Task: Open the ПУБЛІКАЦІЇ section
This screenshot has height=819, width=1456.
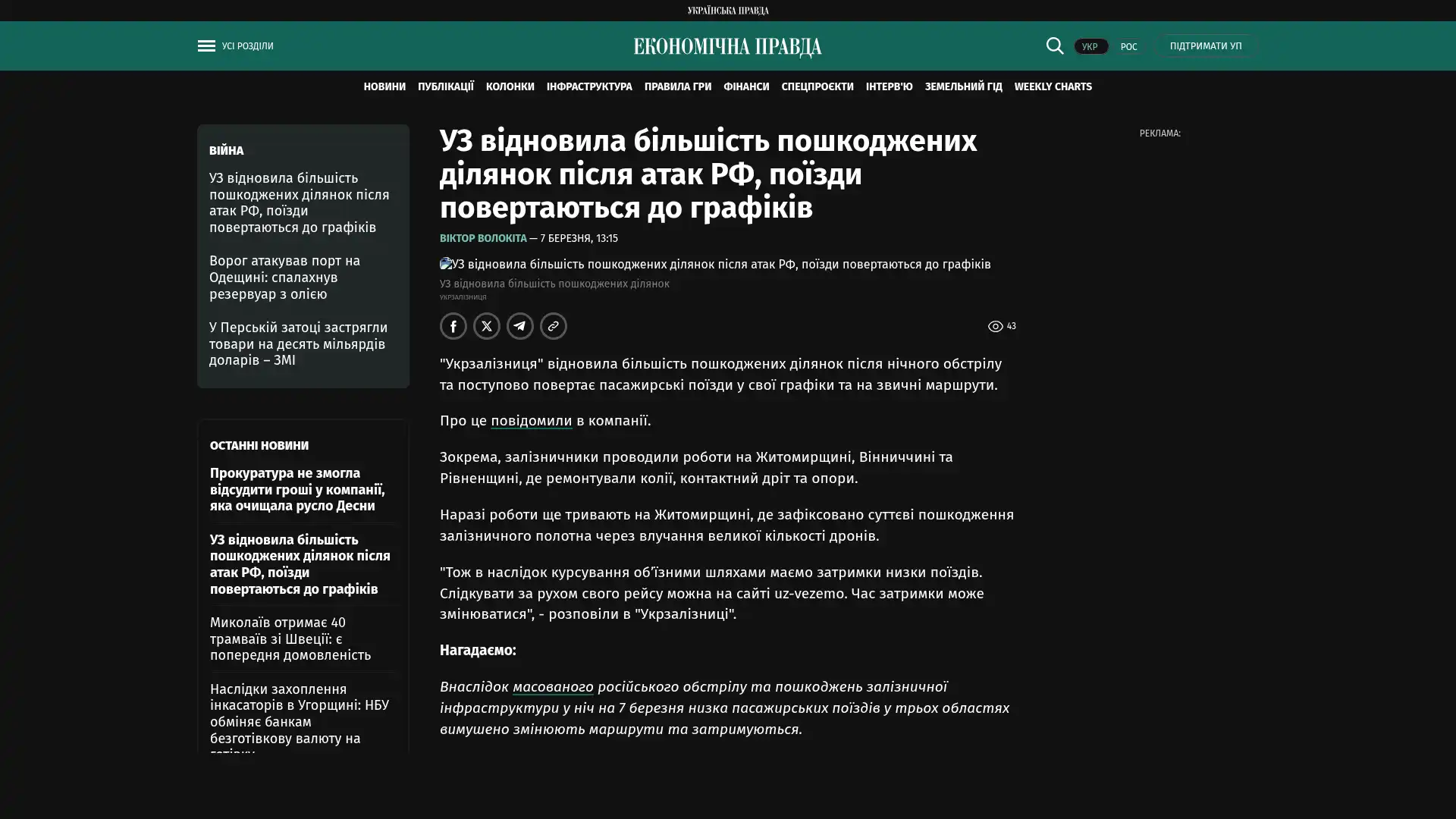Action: point(446,86)
